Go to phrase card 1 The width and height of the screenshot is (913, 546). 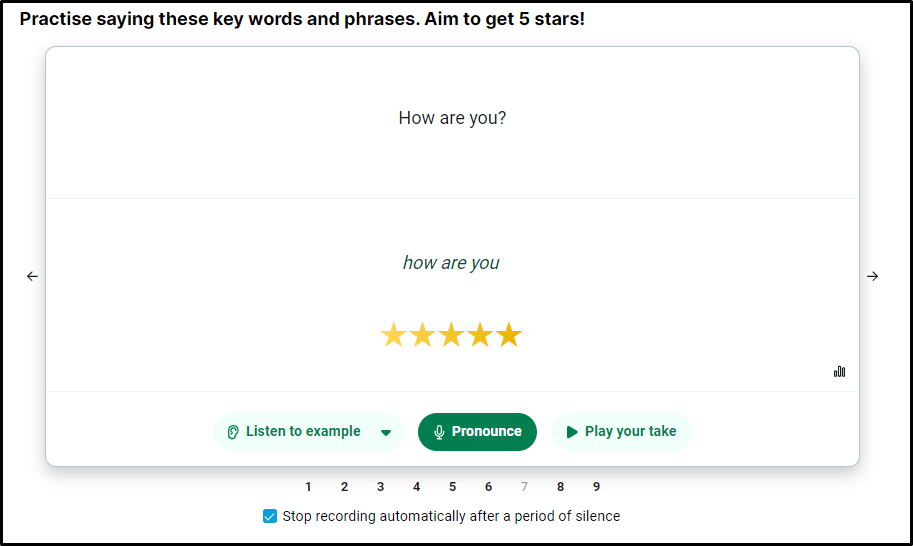point(308,487)
